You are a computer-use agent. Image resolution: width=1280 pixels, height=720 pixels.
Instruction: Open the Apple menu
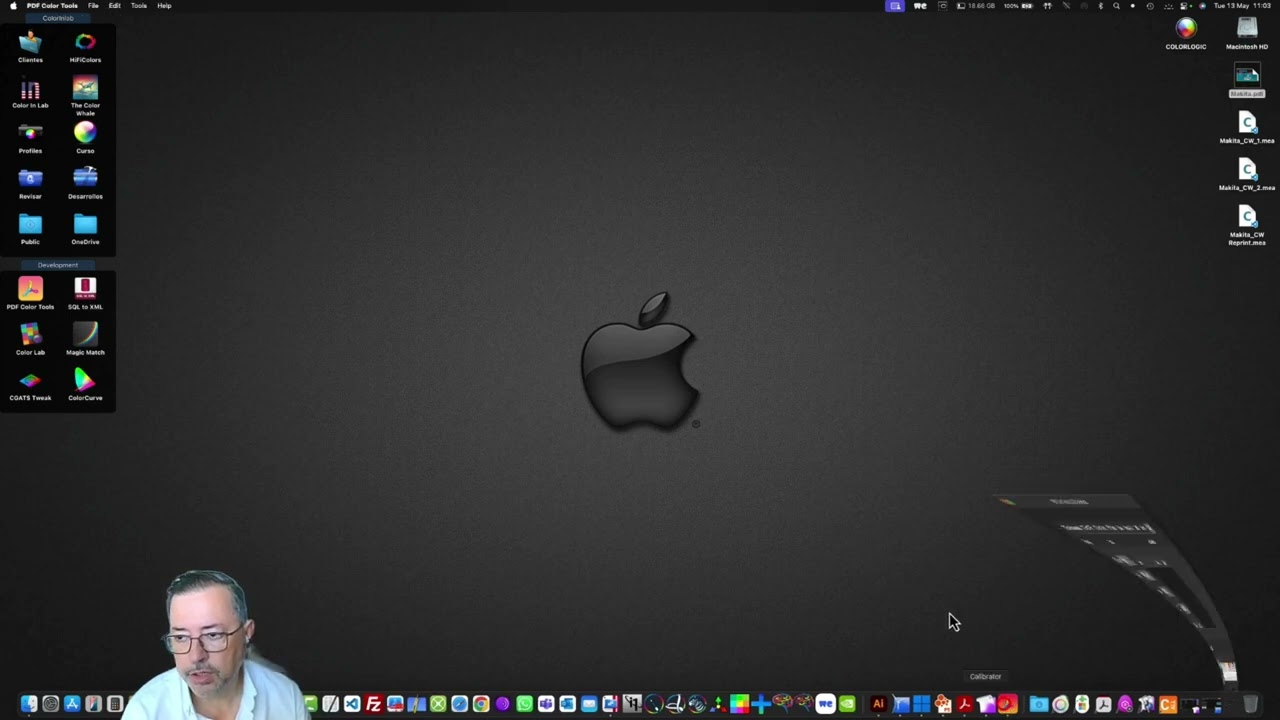click(13, 6)
